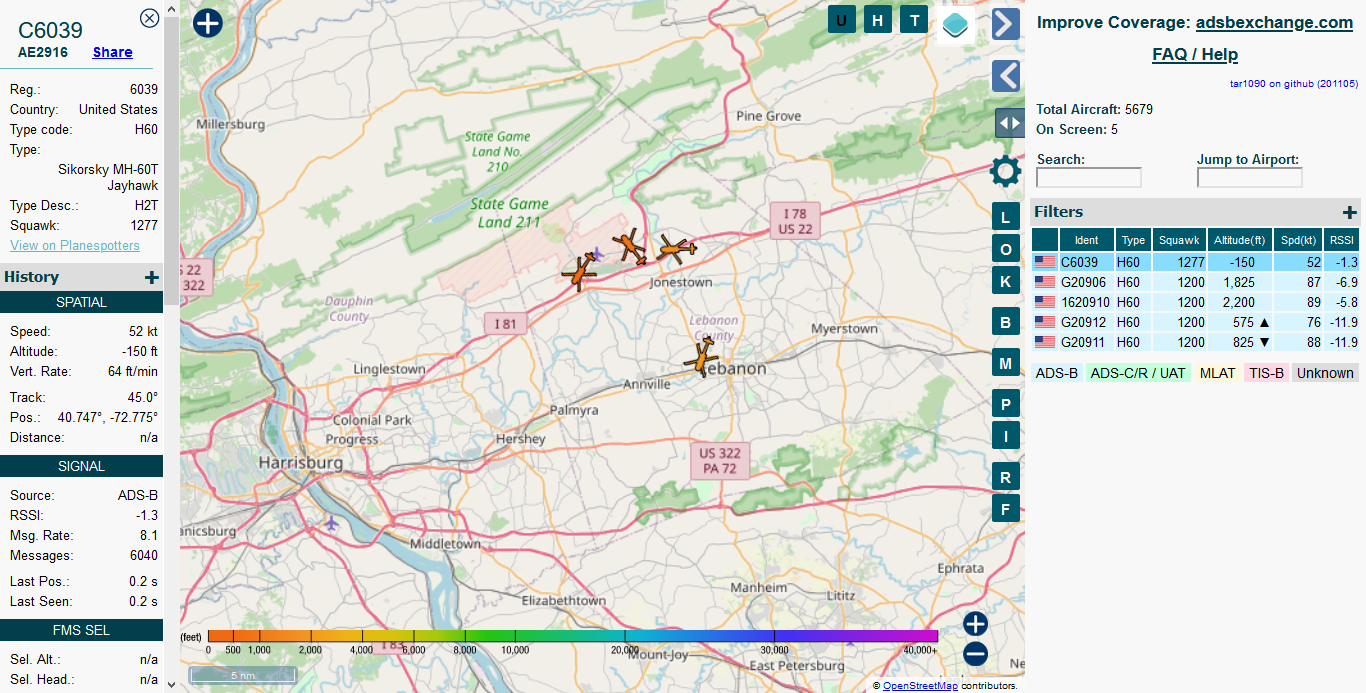Select the 1620910 aircraft row
1366x693 pixels.
click(1196, 302)
